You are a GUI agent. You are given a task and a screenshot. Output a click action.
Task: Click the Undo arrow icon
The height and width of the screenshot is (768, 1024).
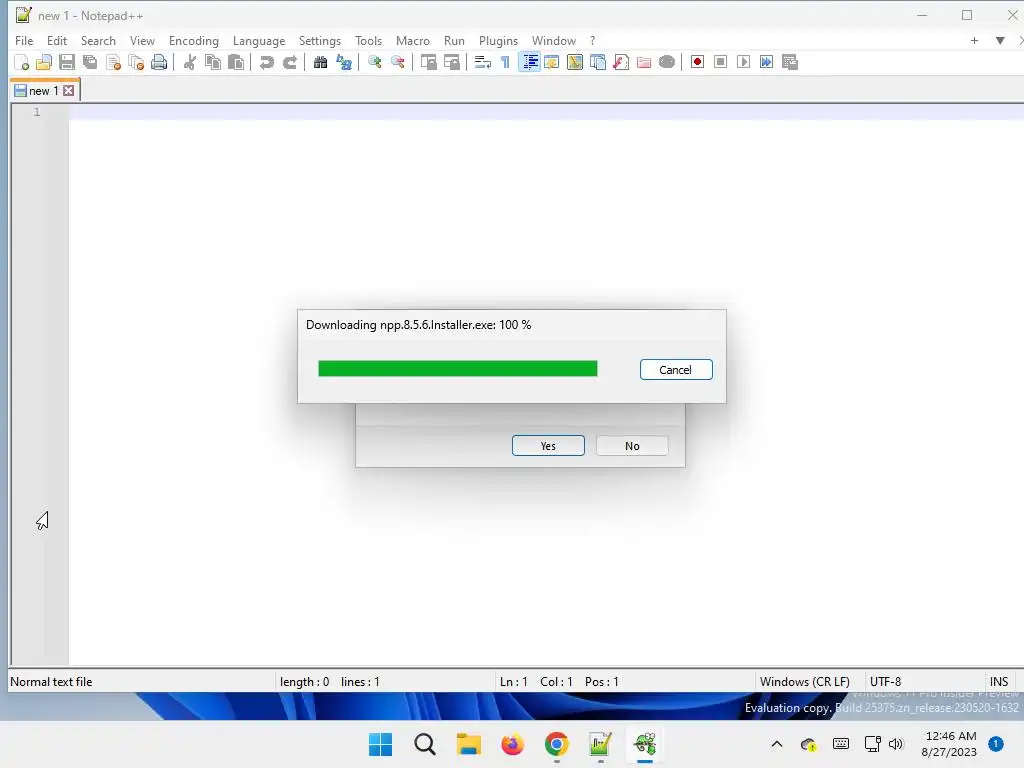[266, 62]
